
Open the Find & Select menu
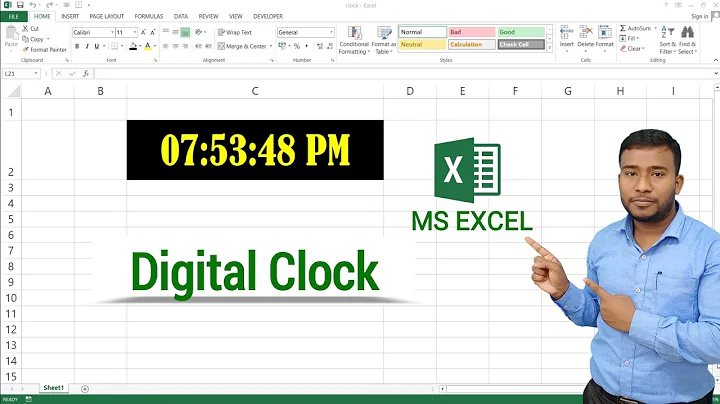(687, 40)
